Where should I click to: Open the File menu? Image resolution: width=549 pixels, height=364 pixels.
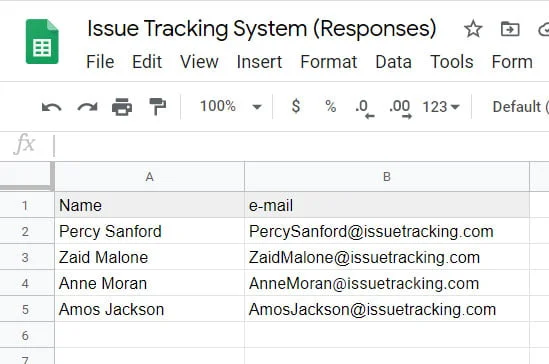click(100, 62)
